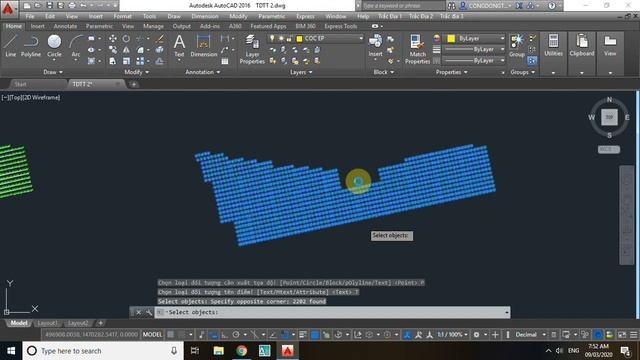Expand the Properties panel

(451, 72)
